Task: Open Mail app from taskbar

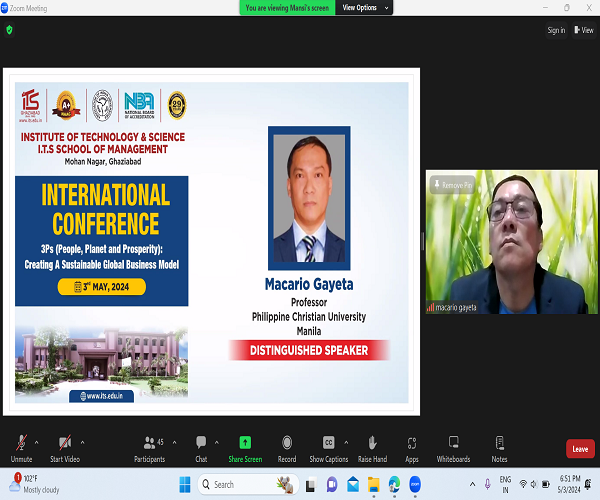Action: pyautogui.click(x=353, y=485)
